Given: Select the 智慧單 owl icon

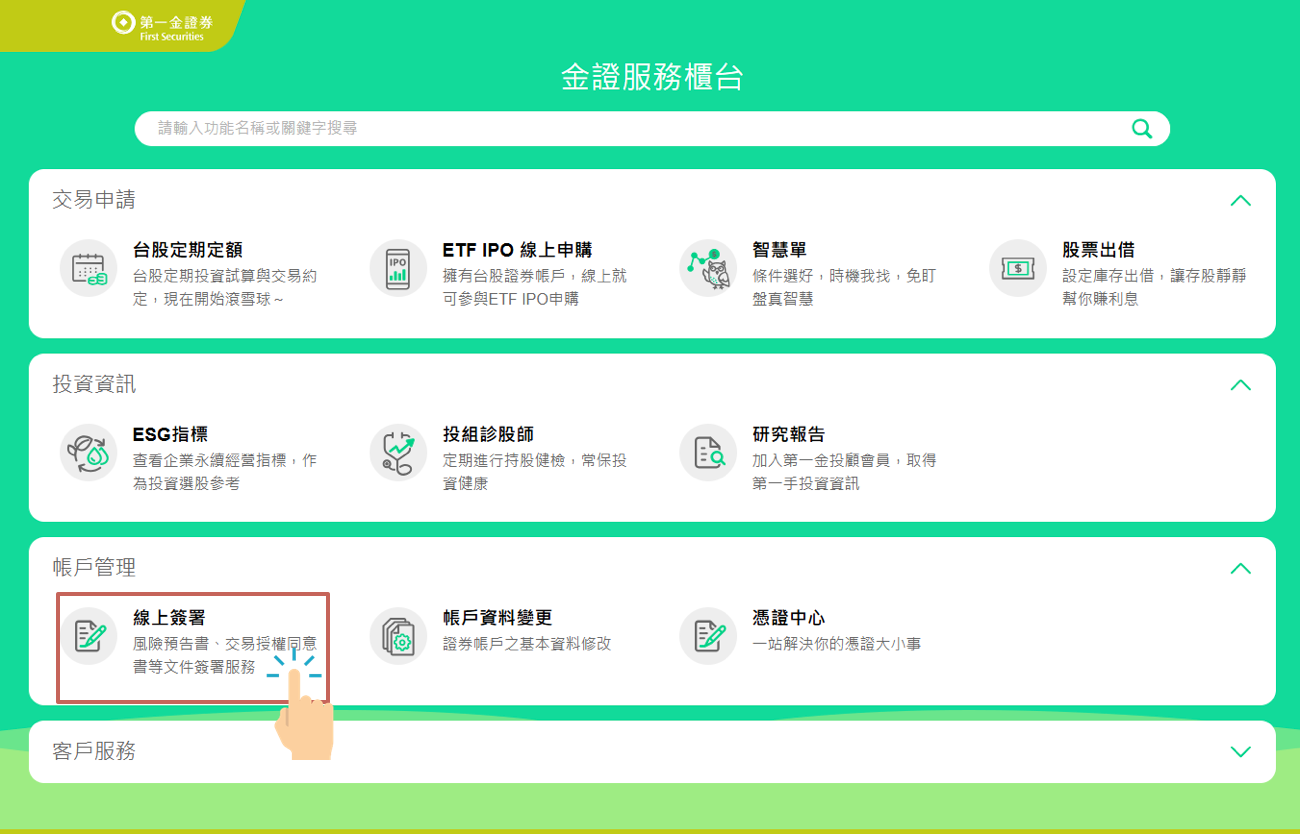Looking at the screenshot, I should point(708,268).
